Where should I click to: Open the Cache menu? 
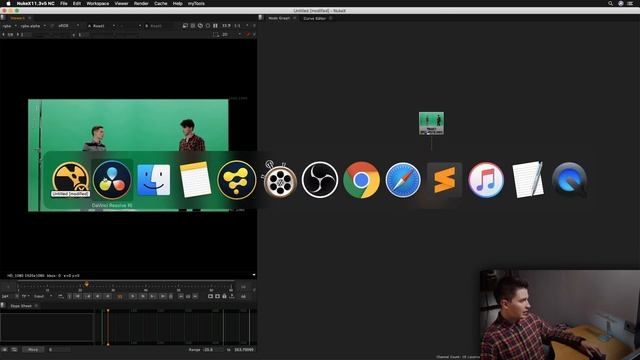click(161, 3)
